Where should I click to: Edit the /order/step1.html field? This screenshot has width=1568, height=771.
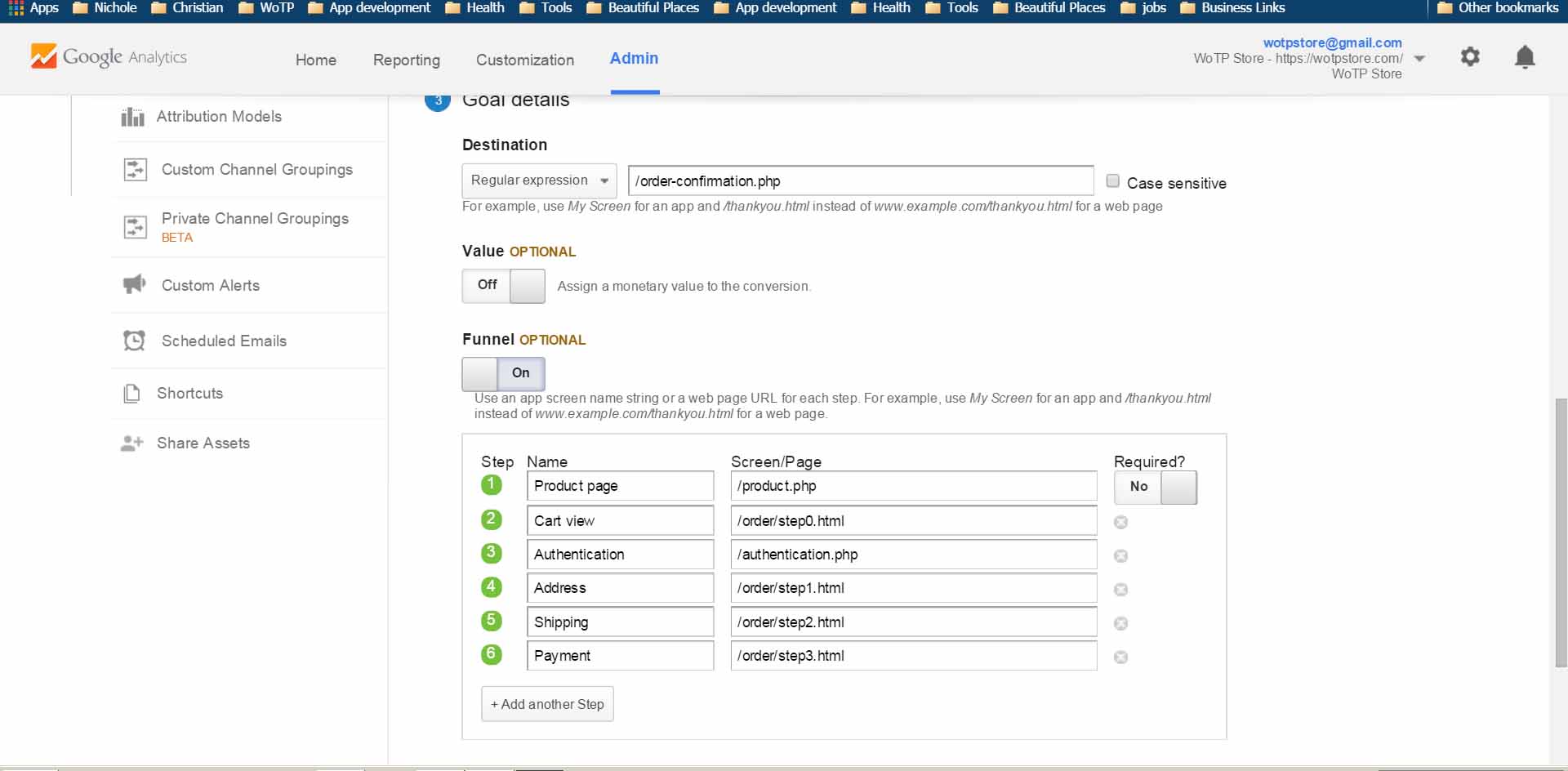914,588
